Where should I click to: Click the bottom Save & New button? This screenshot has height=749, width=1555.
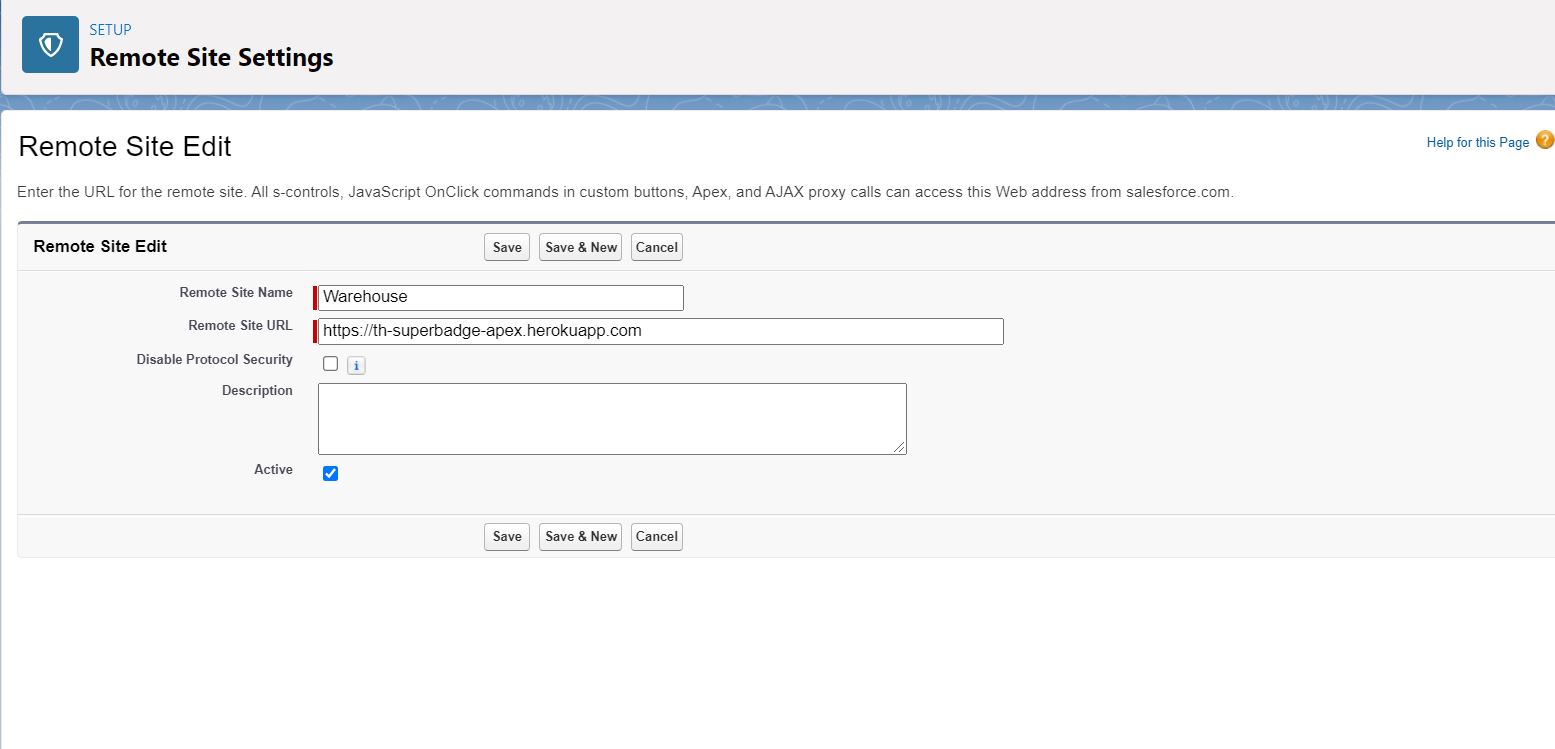581,536
